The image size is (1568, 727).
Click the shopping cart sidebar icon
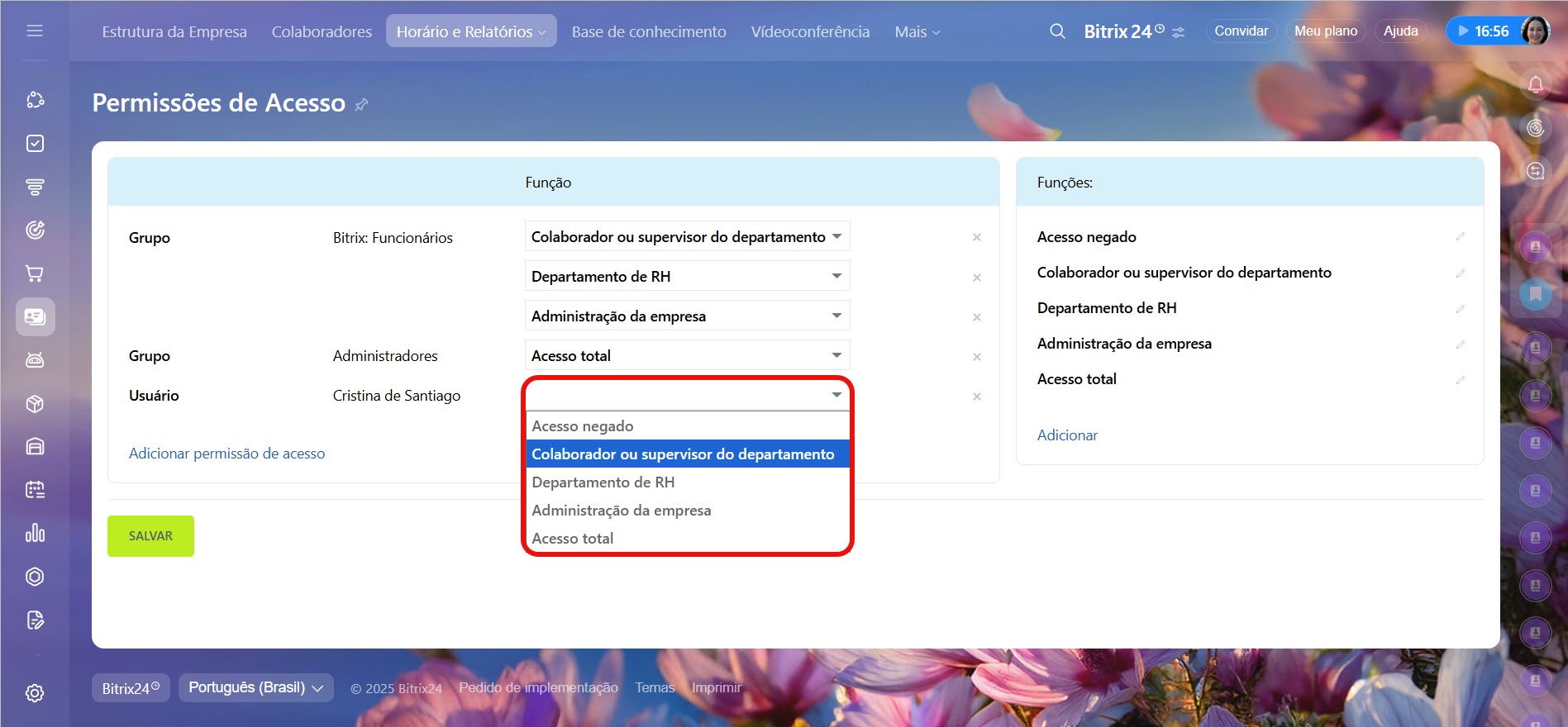tap(35, 273)
